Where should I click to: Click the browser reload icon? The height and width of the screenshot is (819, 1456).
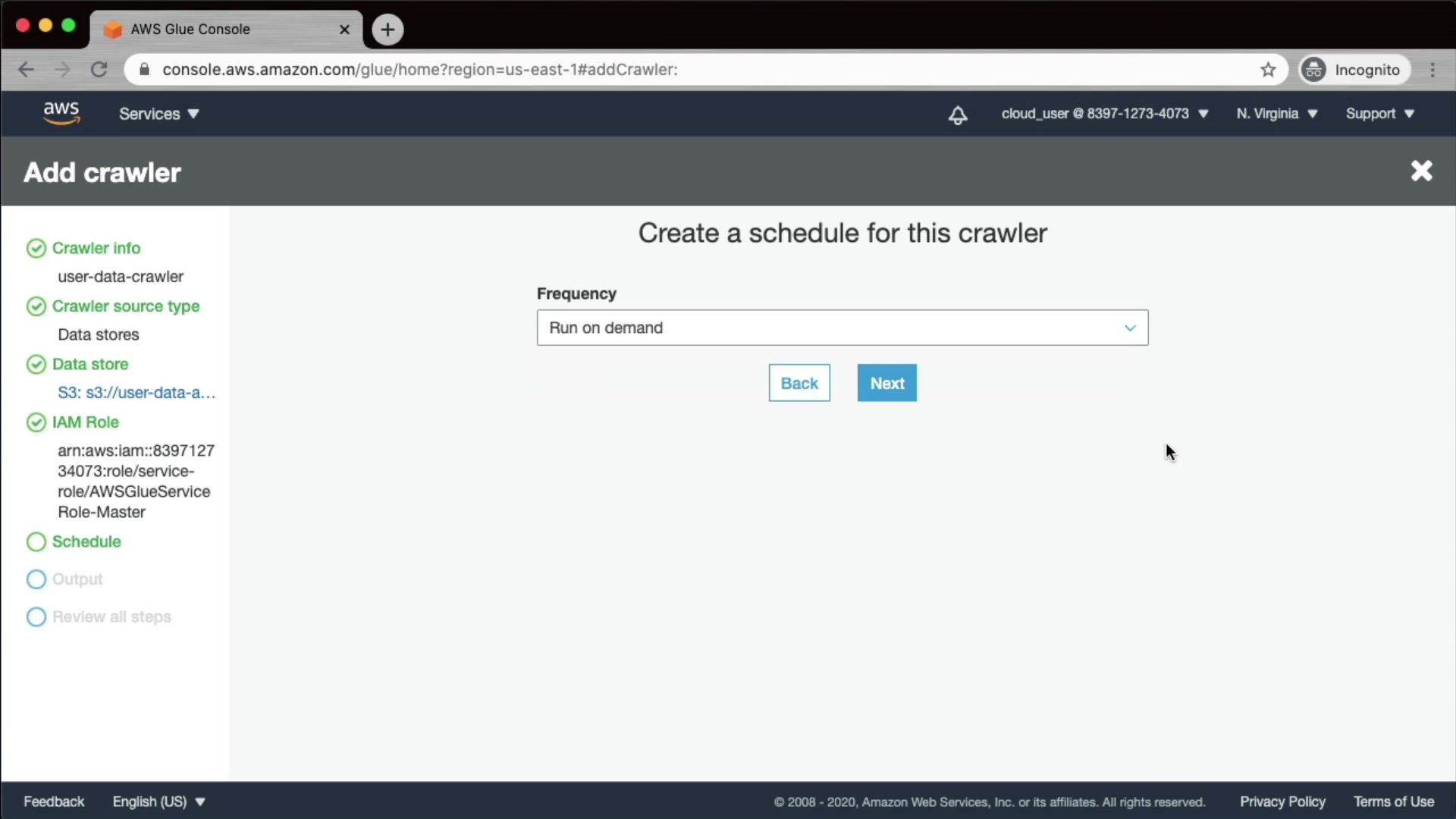tap(99, 70)
